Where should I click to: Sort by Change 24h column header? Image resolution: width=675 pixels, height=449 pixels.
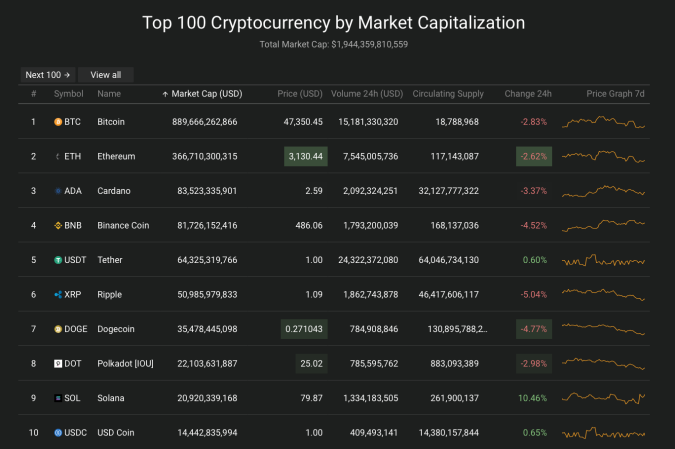coord(528,94)
